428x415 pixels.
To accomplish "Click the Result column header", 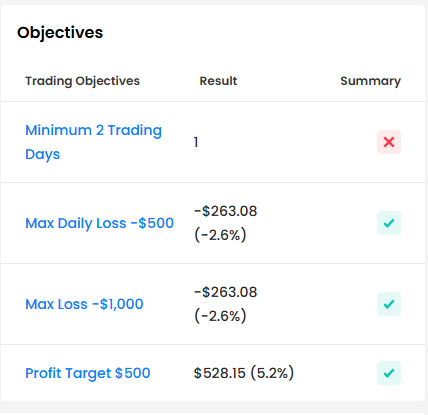I will point(218,81).
